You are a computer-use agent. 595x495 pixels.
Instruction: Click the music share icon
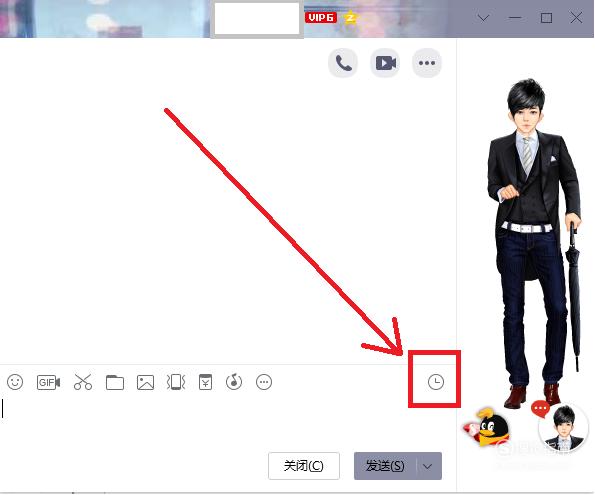[x=234, y=381]
